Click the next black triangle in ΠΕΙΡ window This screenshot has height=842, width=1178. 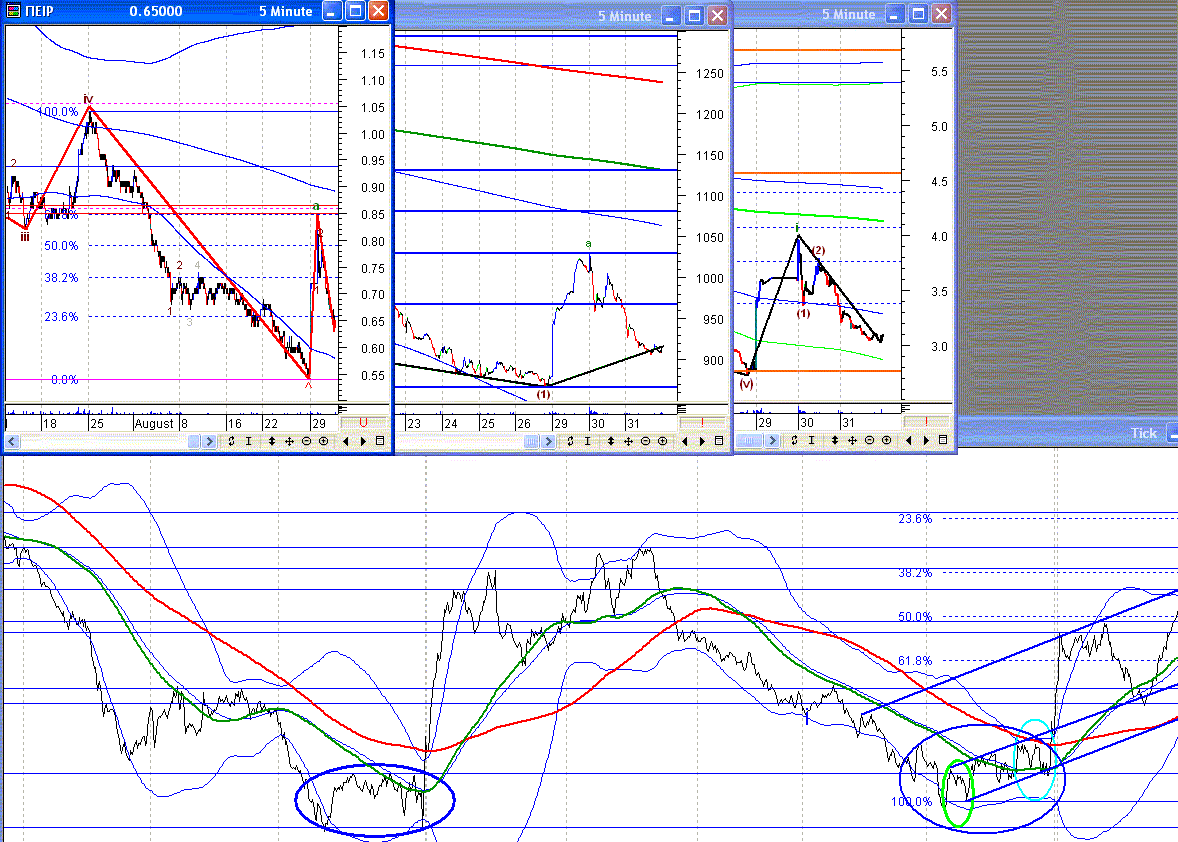coord(363,441)
